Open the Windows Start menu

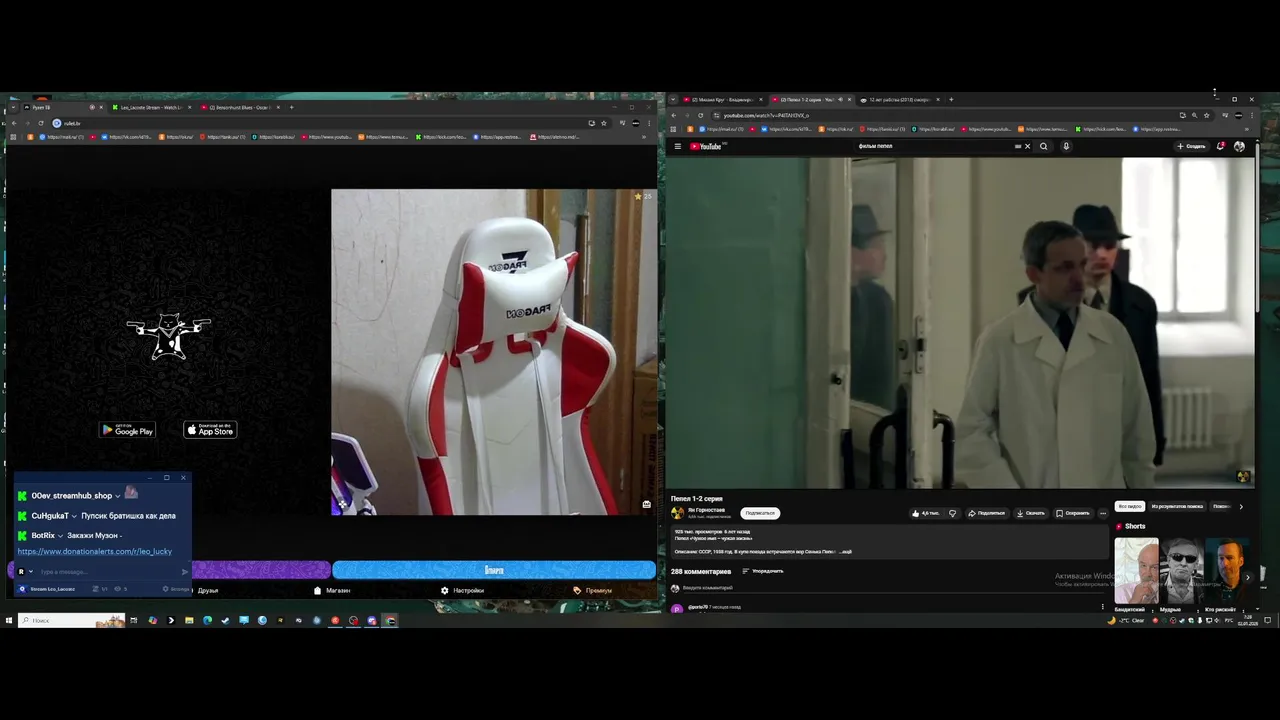pyautogui.click(x=9, y=620)
